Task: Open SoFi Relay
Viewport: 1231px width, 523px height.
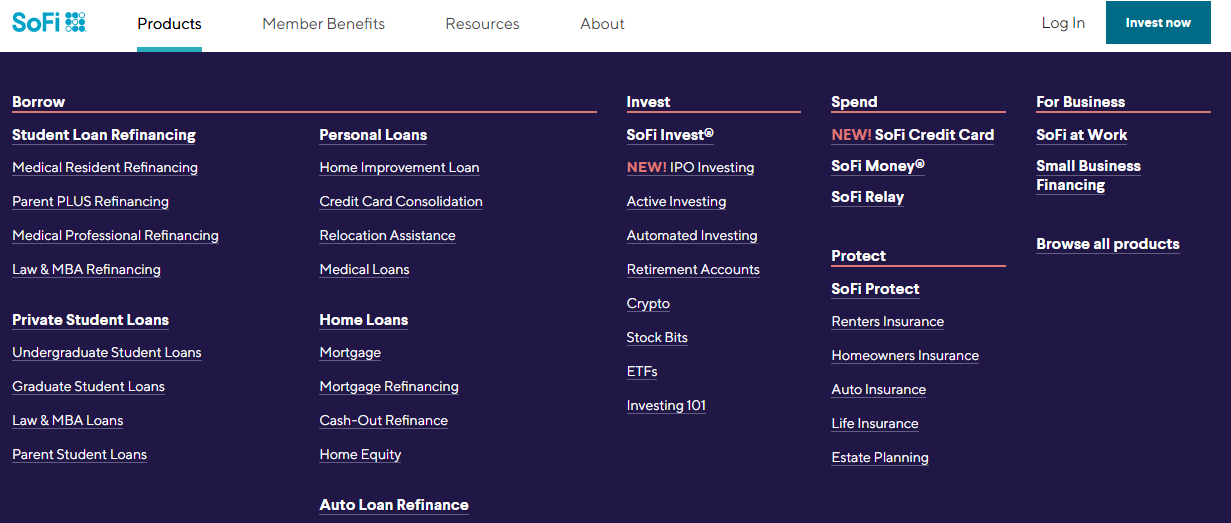Action: point(867,198)
